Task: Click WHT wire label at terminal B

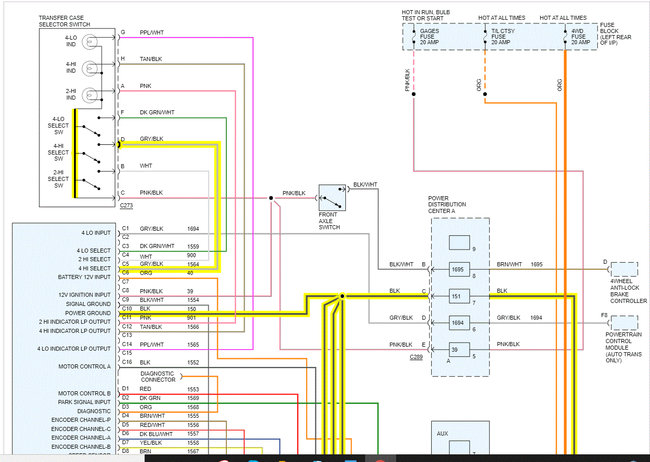Action: pos(146,165)
